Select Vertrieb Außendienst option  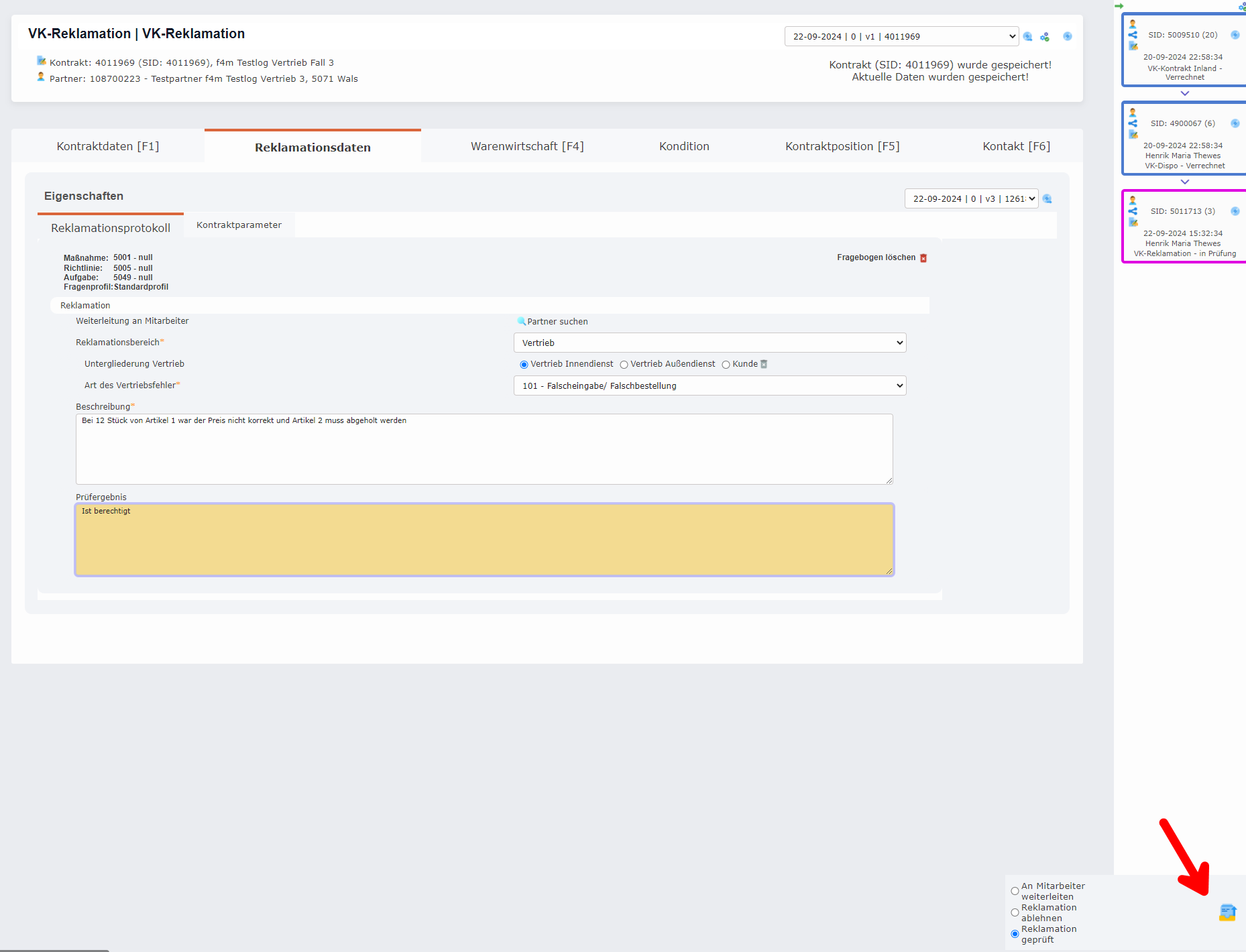tap(624, 364)
